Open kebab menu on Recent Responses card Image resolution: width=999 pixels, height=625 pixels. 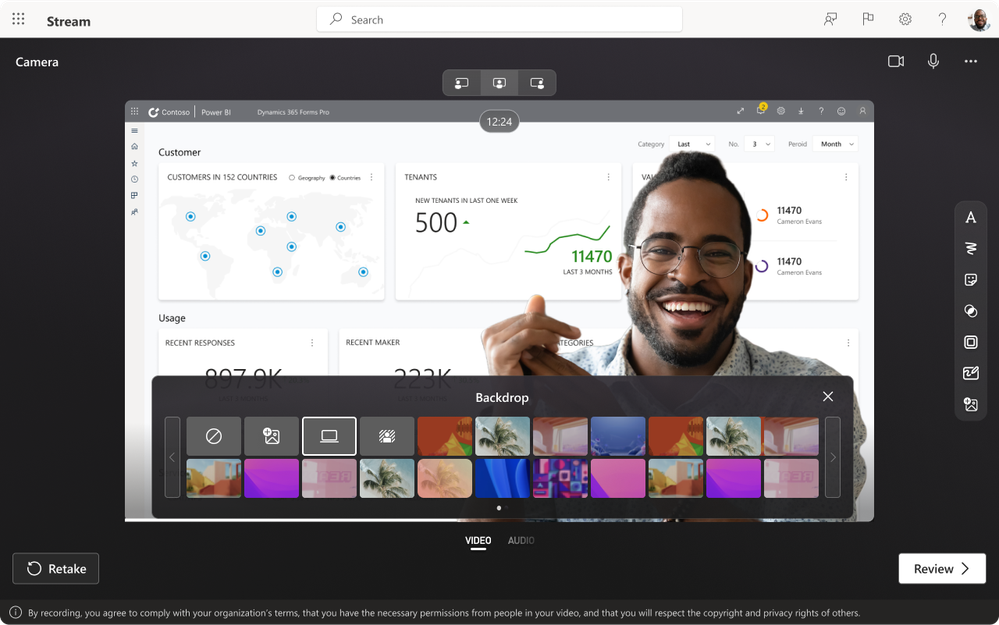coord(312,343)
